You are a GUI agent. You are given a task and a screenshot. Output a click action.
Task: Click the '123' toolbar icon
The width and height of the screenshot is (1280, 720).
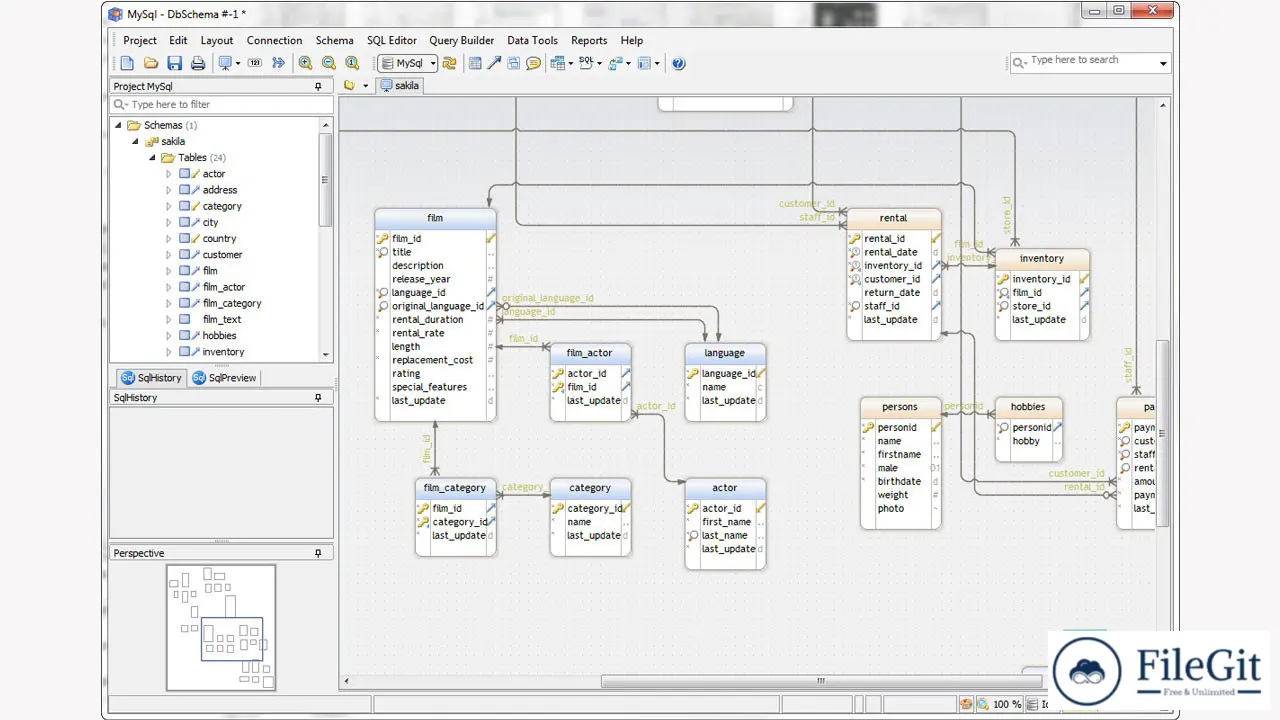(x=255, y=63)
